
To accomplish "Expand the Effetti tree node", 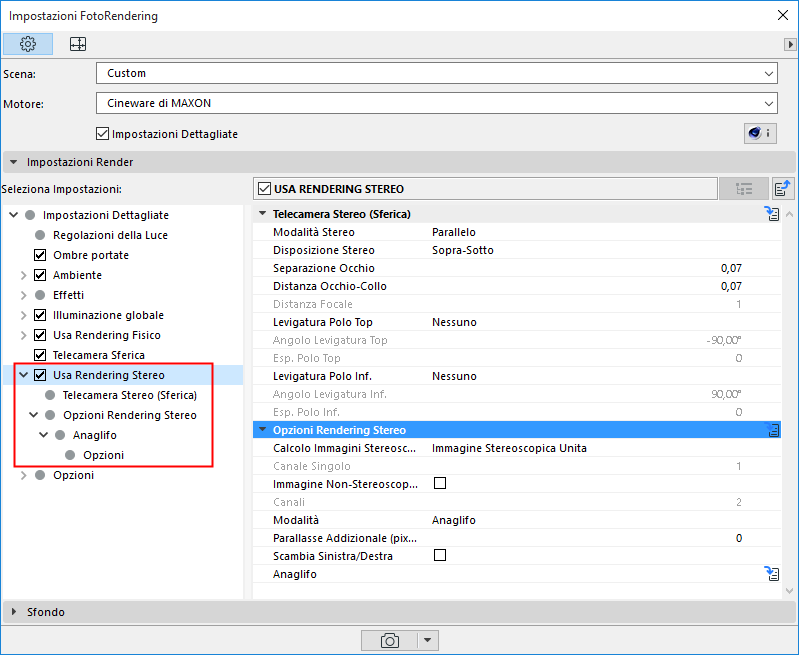I will click(23, 295).
